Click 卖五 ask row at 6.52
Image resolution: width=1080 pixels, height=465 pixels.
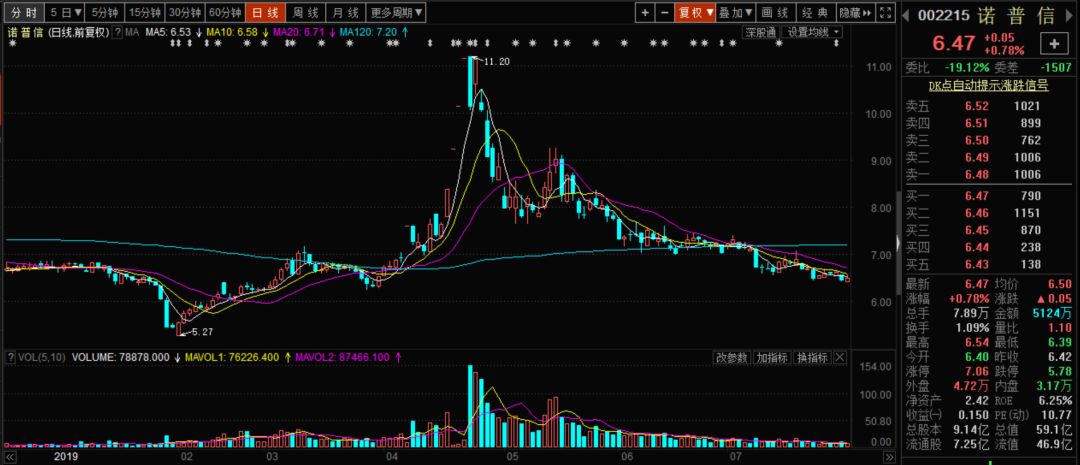[x=989, y=106]
